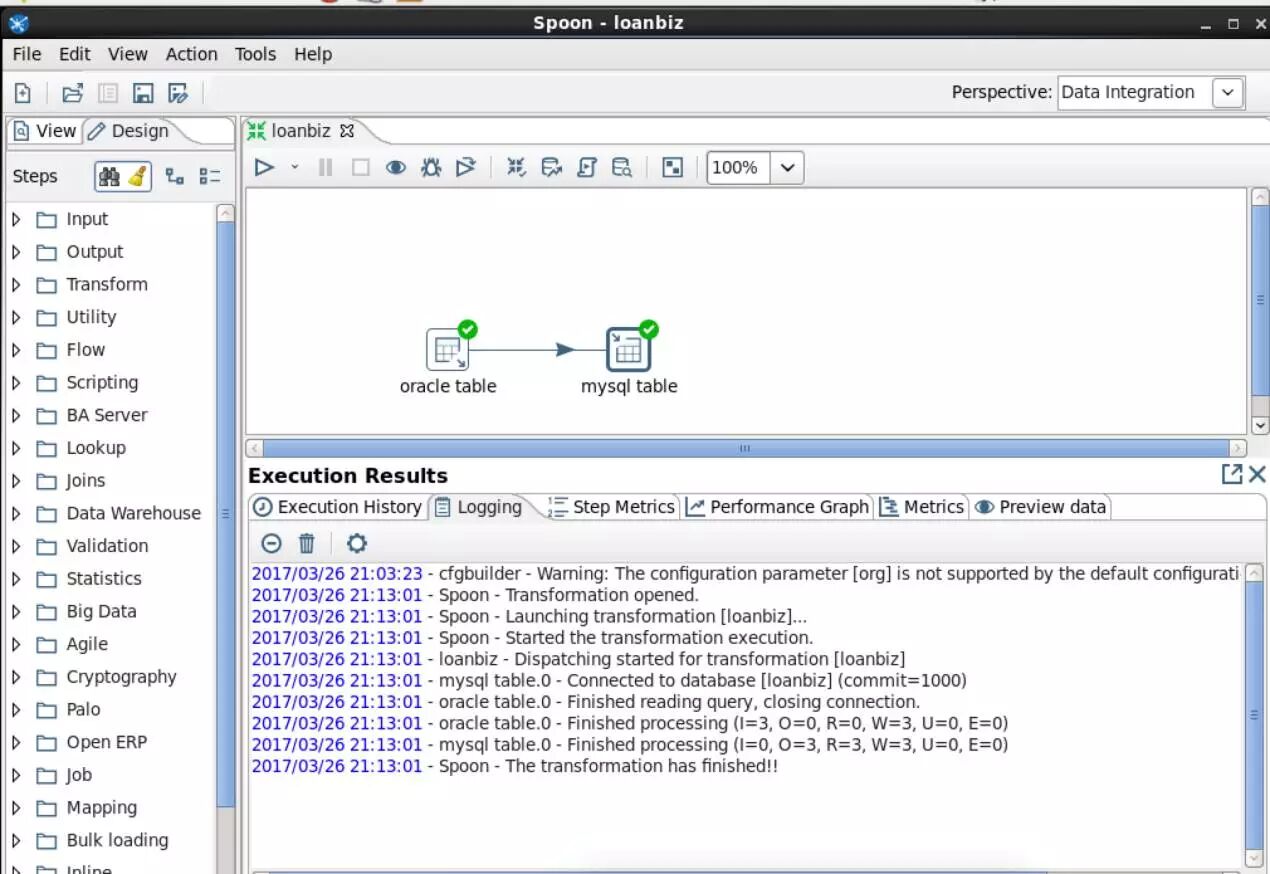Click the zoom percentage input field
The height and width of the screenshot is (874, 1270).
pos(738,168)
